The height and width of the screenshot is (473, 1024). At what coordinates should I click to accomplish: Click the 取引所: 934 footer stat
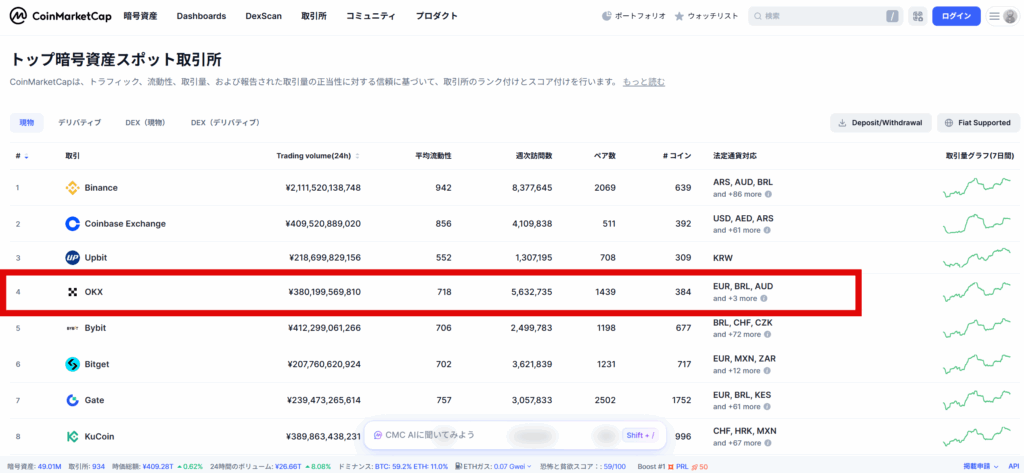tap(86, 467)
